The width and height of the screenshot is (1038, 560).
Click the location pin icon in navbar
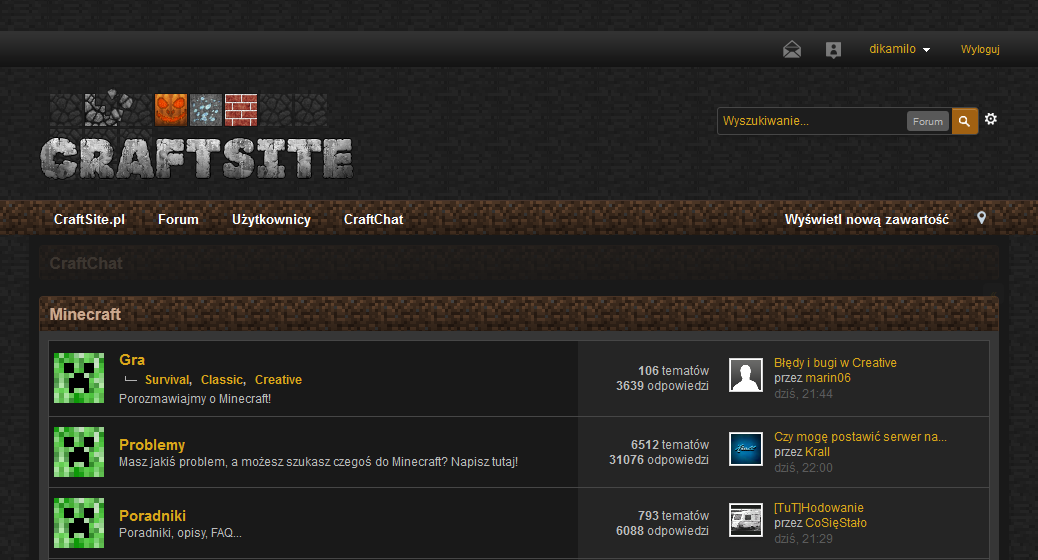[x=982, y=218]
